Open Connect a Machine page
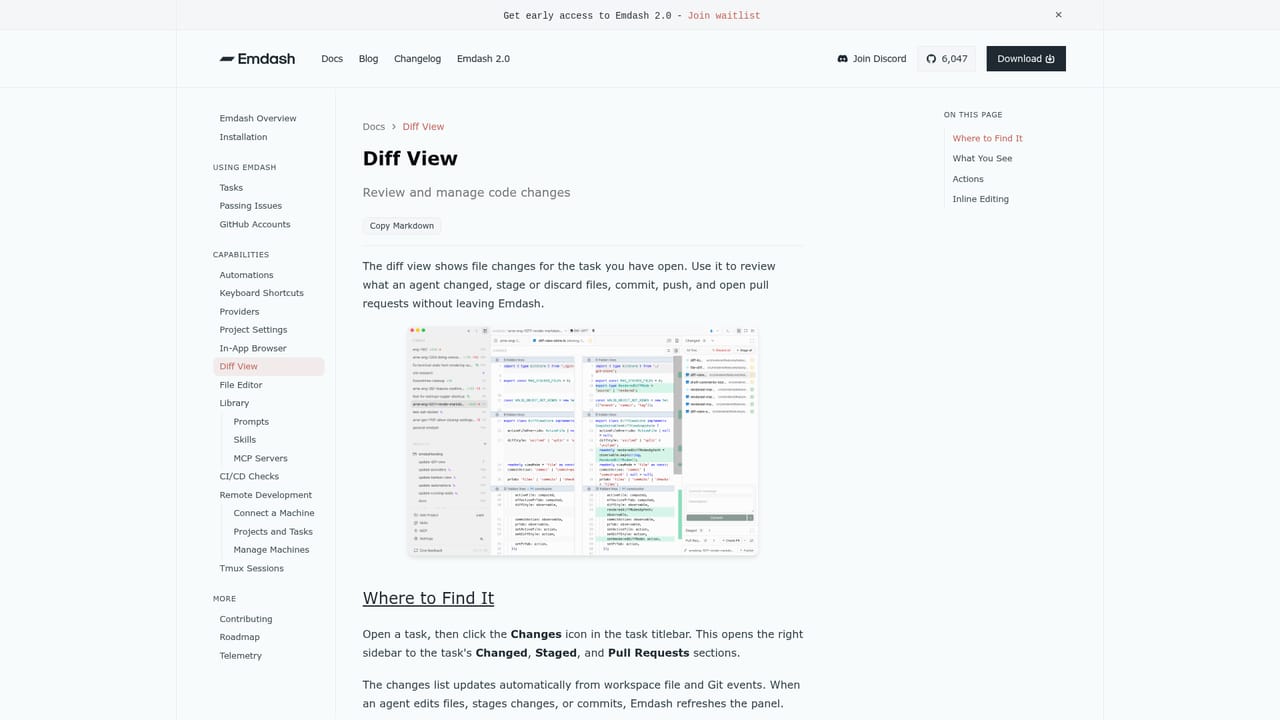Viewport: 1280px width, 720px height. pos(274,513)
